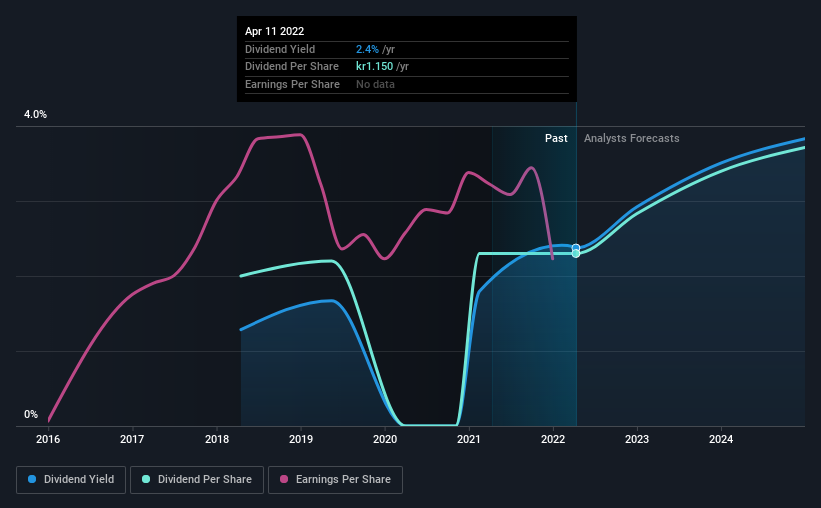821x508 pixels.
Task: Click the kr1.150 dividend per share value
Action: [x=374, y=67]
